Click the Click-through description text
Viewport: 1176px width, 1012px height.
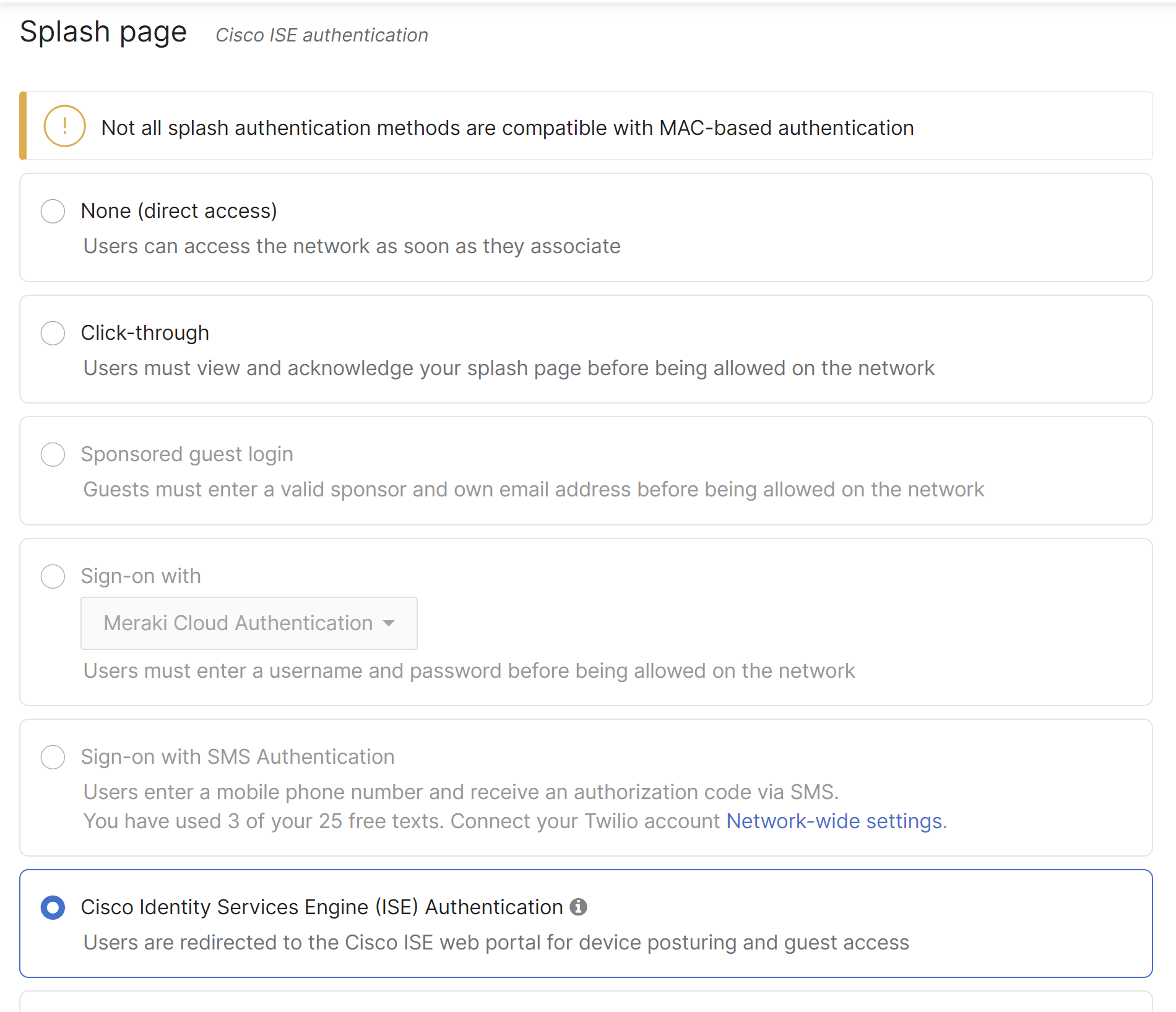click(508, 368)
